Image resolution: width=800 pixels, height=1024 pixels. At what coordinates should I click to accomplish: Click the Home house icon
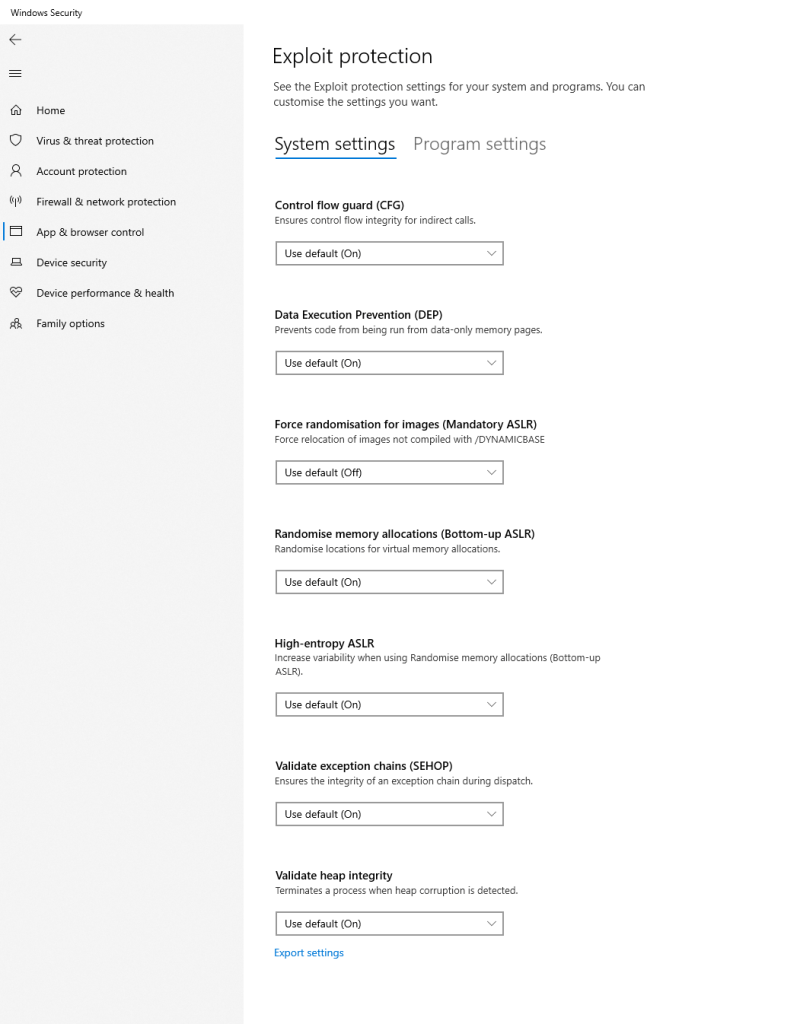pyautogui.click(x=16, y=110)
